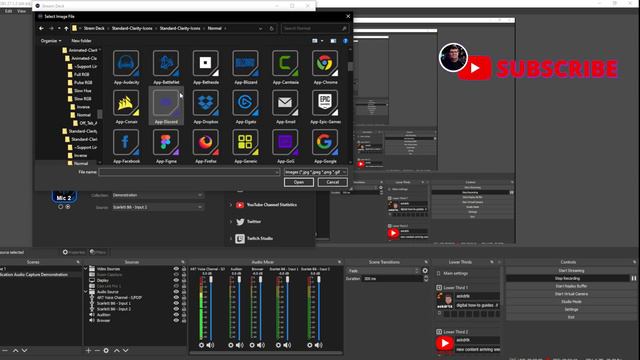Hide the Scarlett 8i6 - Input 1 source
The height and width of the screenshot is (360, 640).
pyautogui.click(x=176, y=303)
